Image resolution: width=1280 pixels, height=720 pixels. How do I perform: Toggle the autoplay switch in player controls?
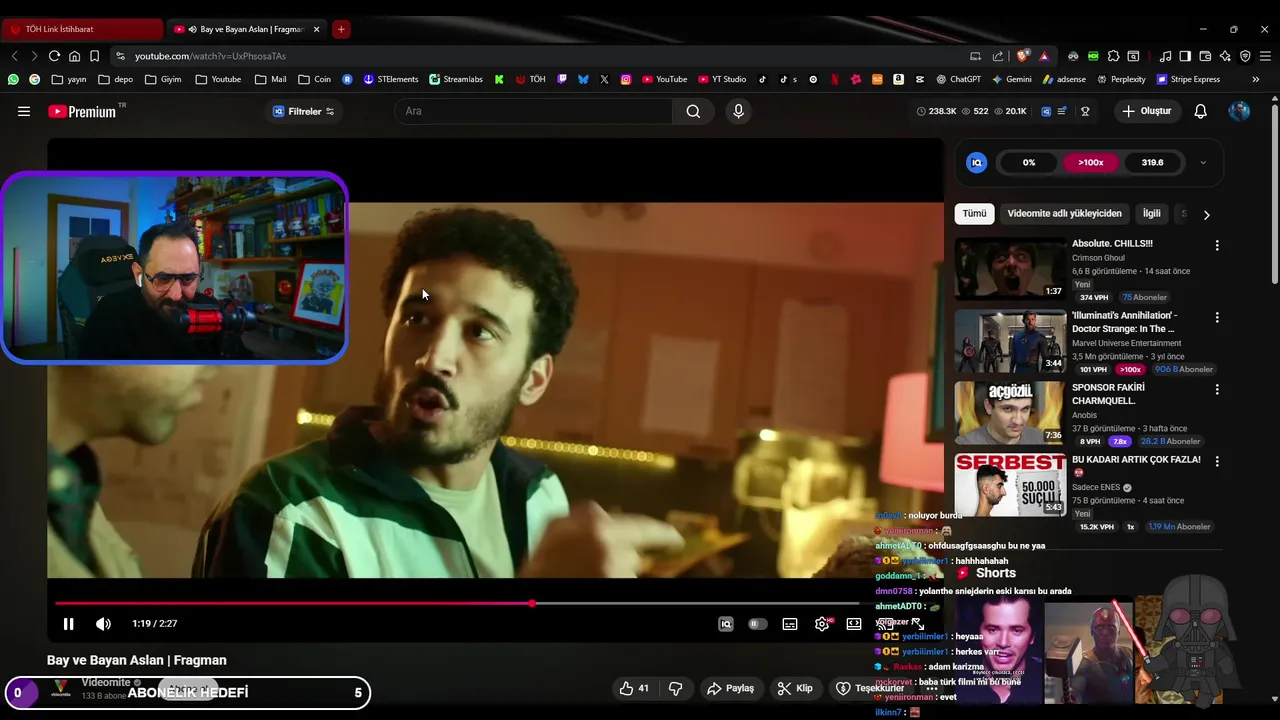tap(758, 624)
